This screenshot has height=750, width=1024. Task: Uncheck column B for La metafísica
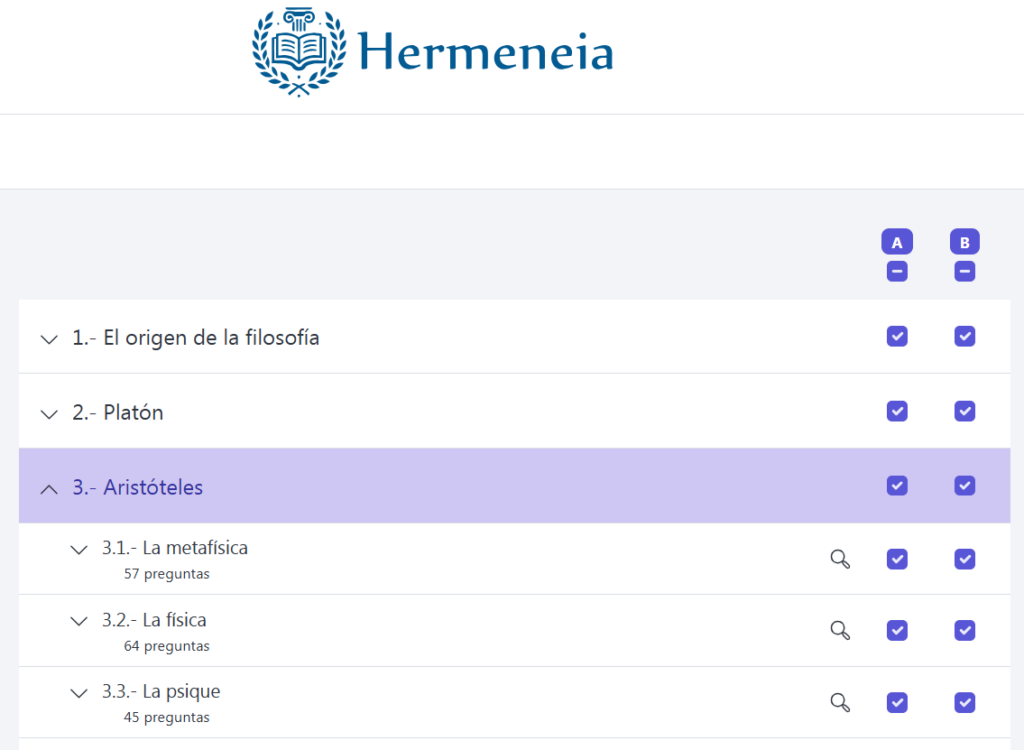964,559
